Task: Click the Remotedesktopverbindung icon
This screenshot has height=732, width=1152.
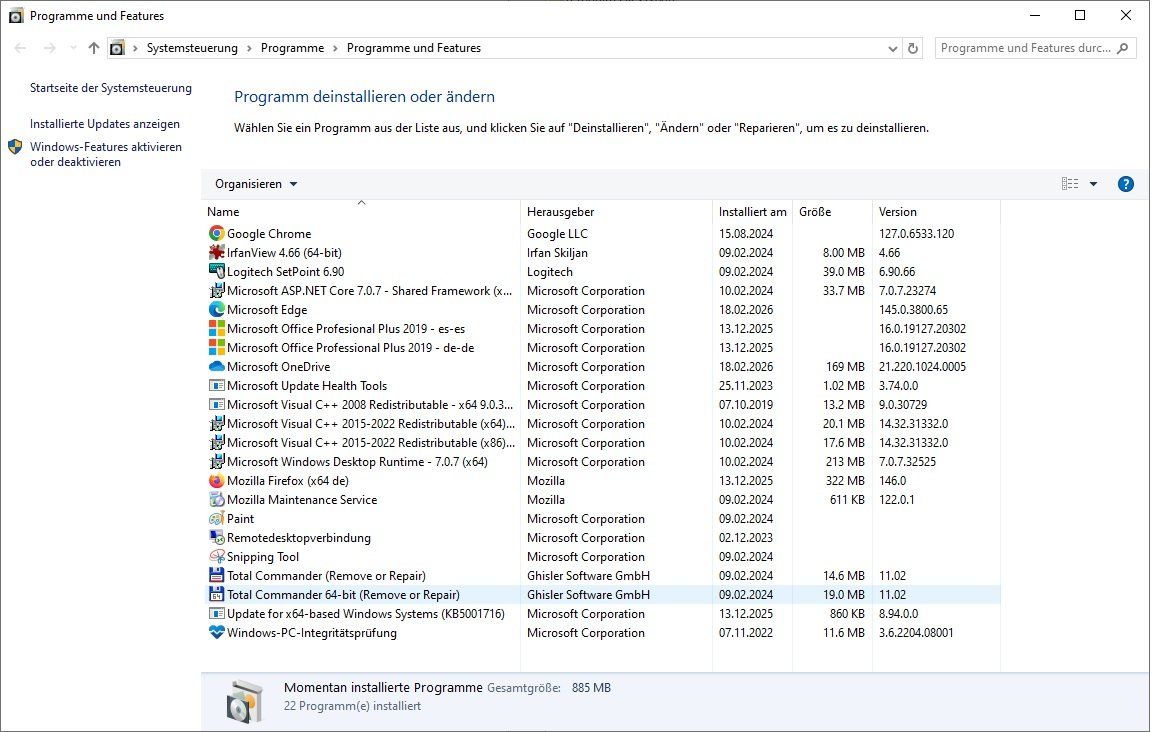Action: click(217, 538)
